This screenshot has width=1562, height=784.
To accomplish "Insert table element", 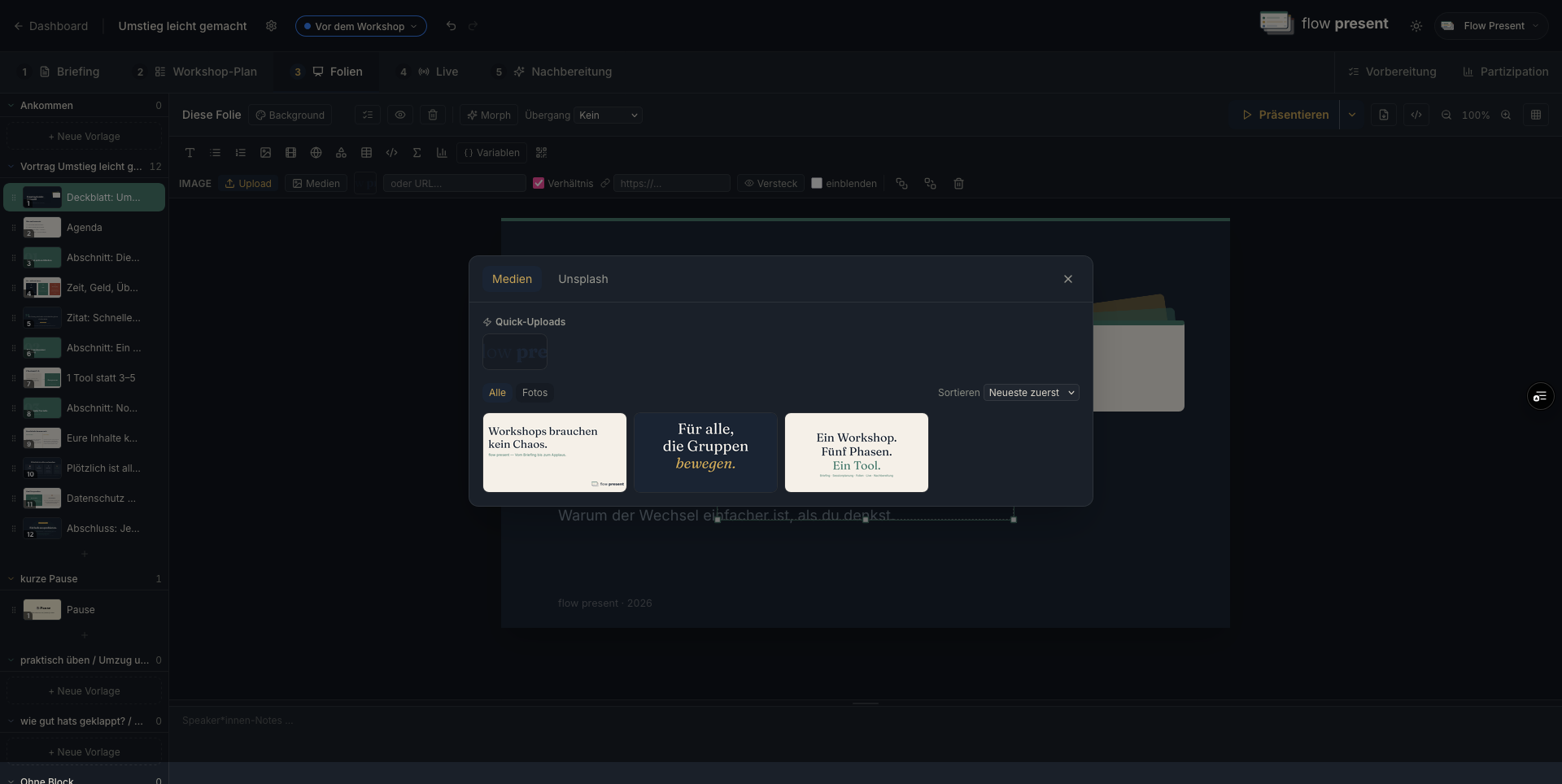I will (x=366, y=153).
